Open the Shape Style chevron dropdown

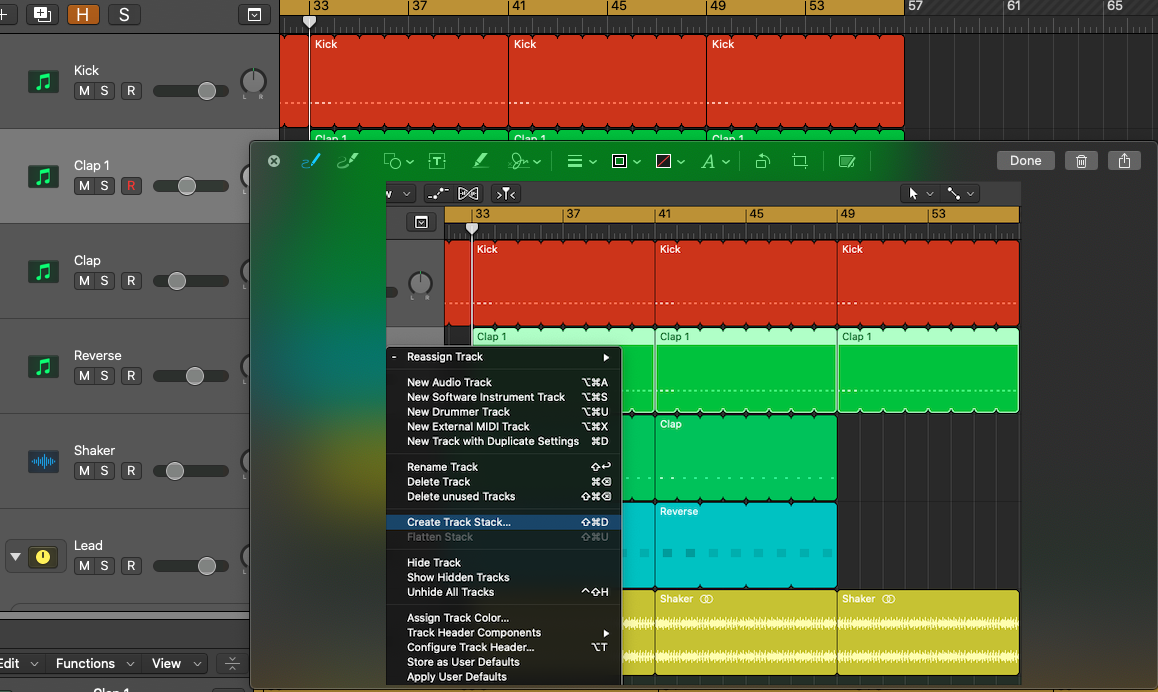coord(592,162)
